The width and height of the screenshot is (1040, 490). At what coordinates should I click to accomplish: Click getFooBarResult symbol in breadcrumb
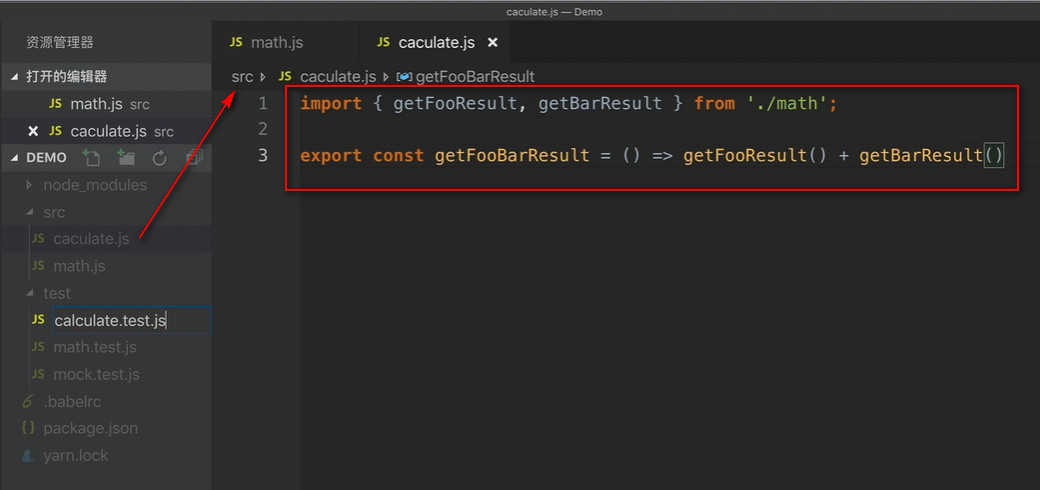point(475,77)
